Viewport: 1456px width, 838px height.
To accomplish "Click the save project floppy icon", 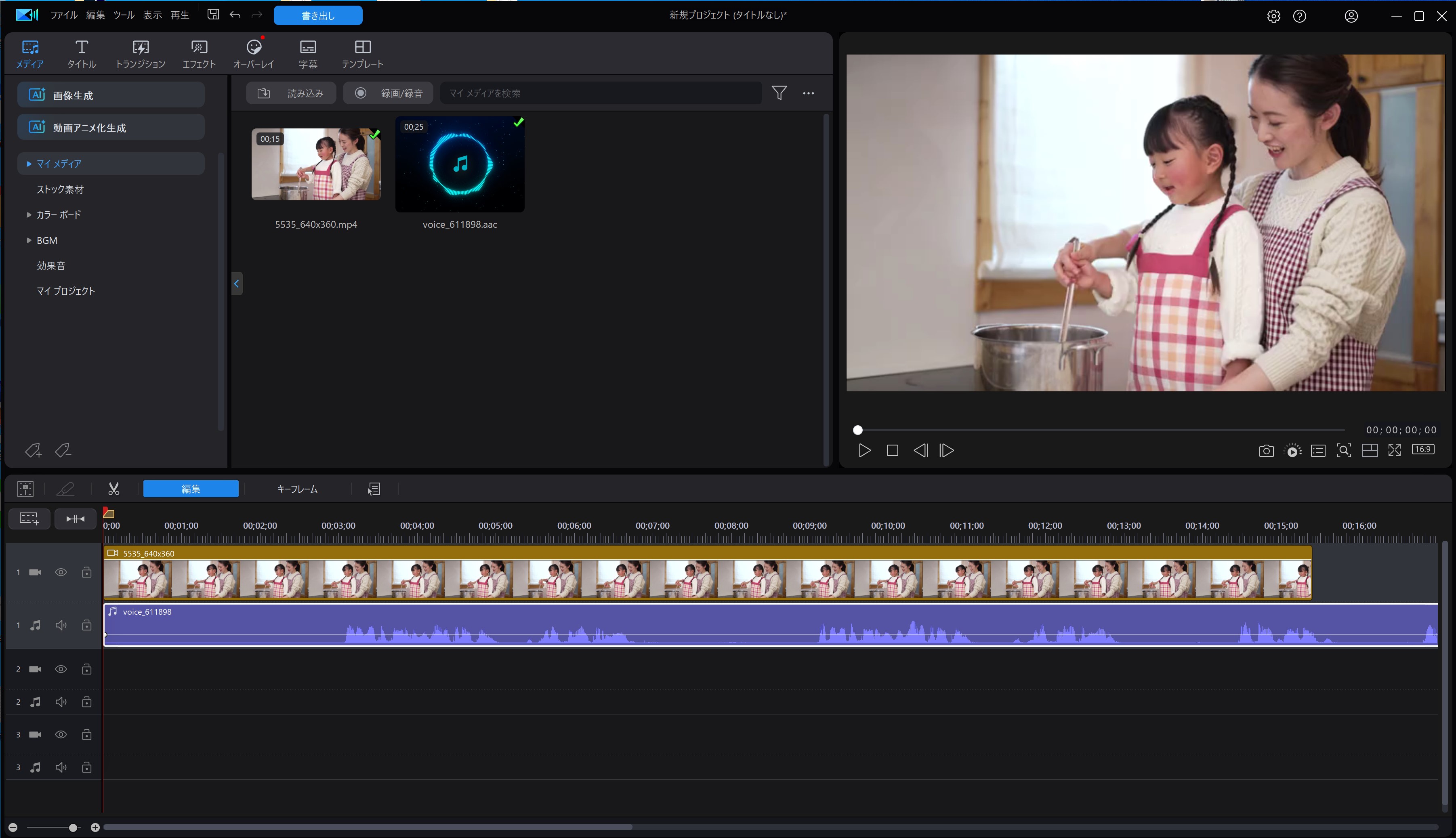I will point(213,15).
